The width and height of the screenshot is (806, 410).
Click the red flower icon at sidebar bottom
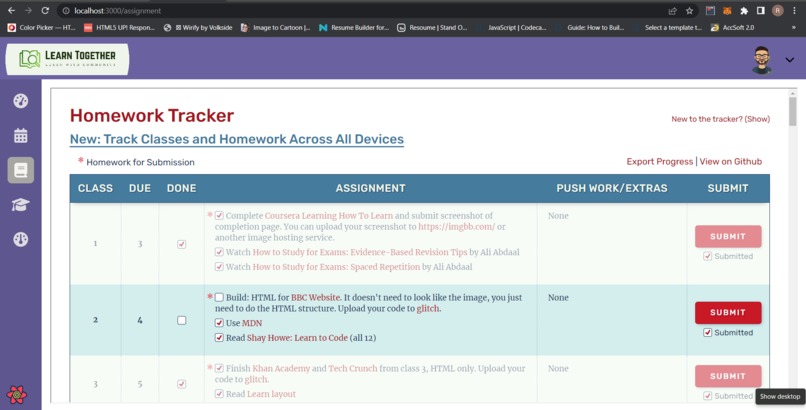coord(17,395)
